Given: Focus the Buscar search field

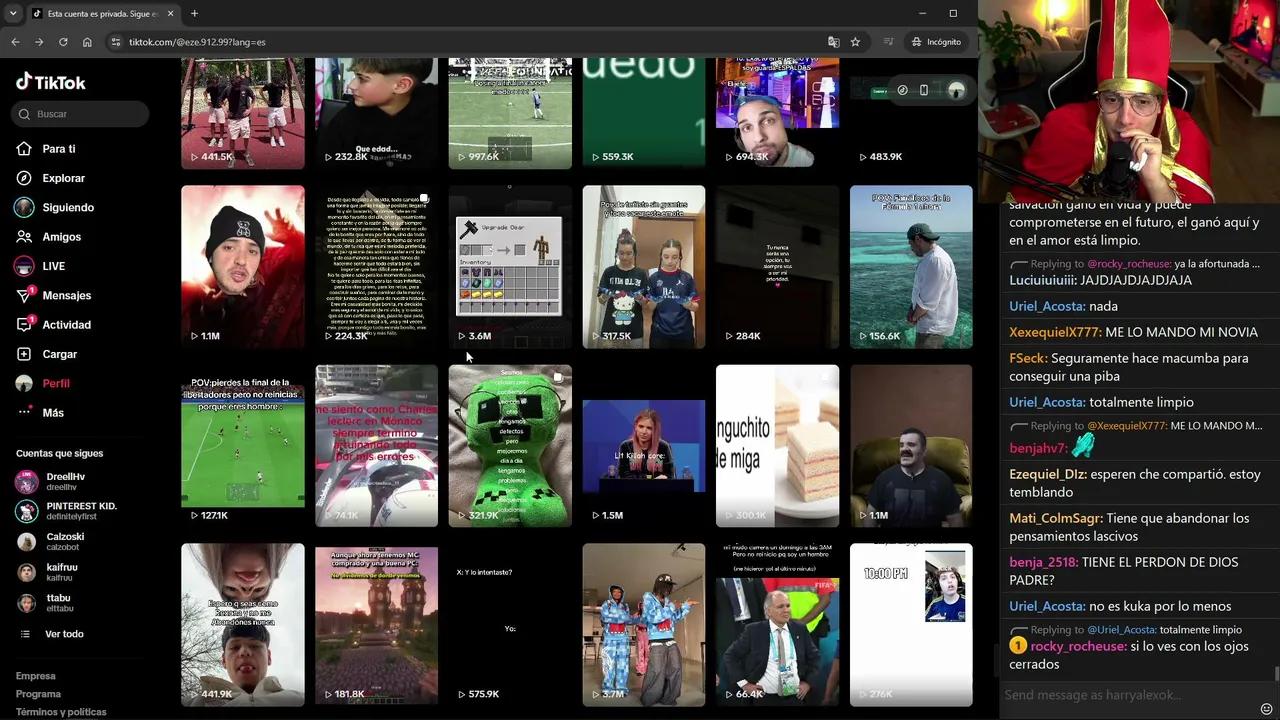Looking at the screenshot, I should tap(82, 114).
